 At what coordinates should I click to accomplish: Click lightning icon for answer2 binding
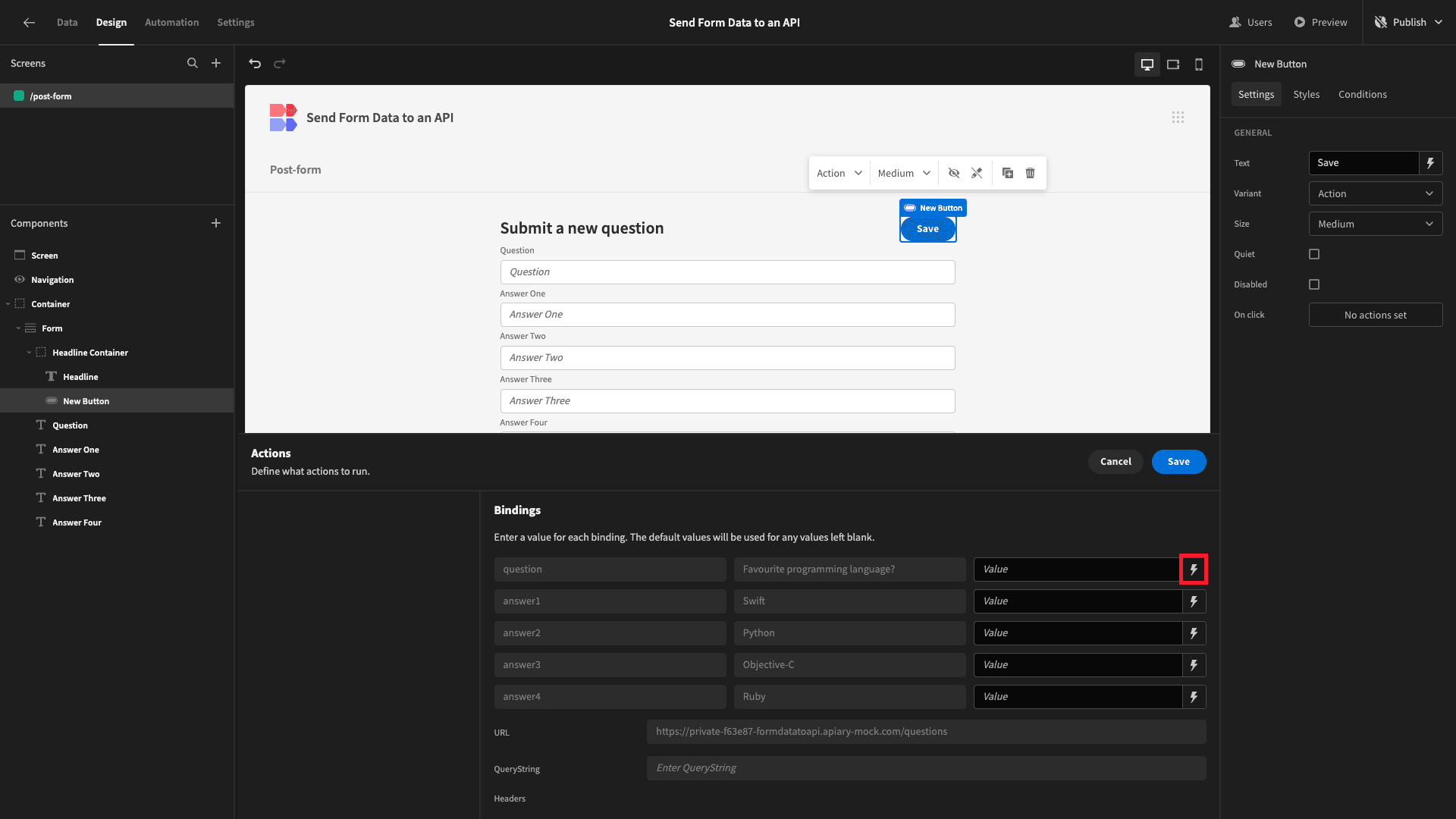[1194, 633]
